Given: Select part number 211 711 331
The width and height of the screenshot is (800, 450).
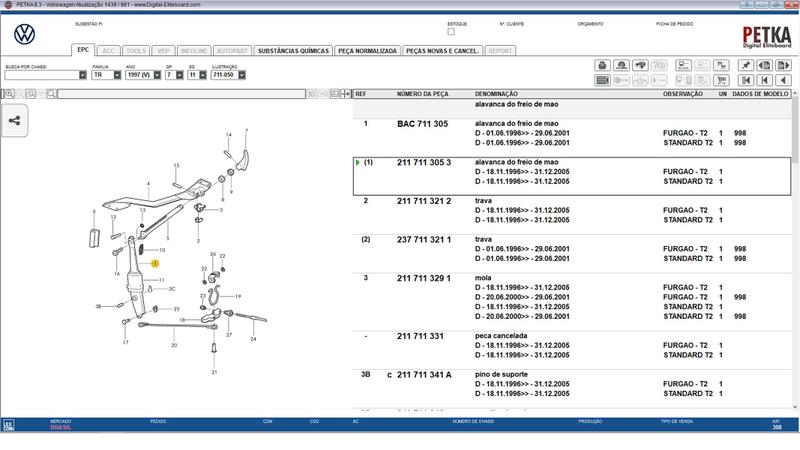Looking at the screenshot, I should [420, 336].
